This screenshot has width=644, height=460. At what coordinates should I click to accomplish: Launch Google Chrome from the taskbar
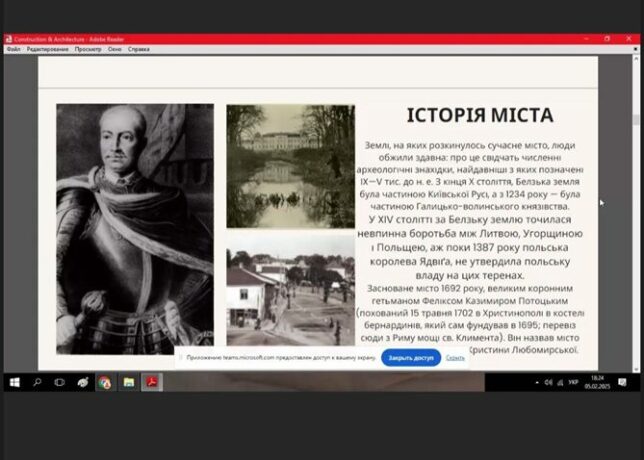[105, 382]
